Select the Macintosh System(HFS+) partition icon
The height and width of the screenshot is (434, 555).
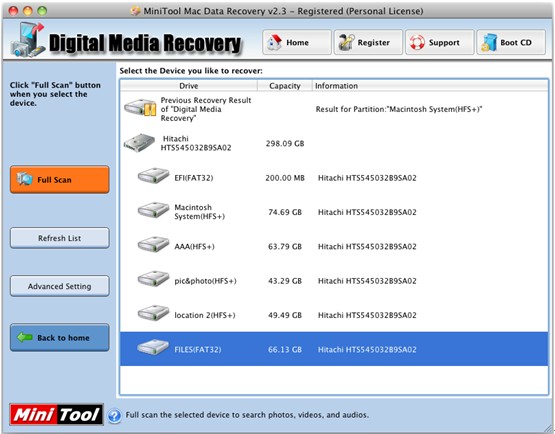(x=153, y=210)
